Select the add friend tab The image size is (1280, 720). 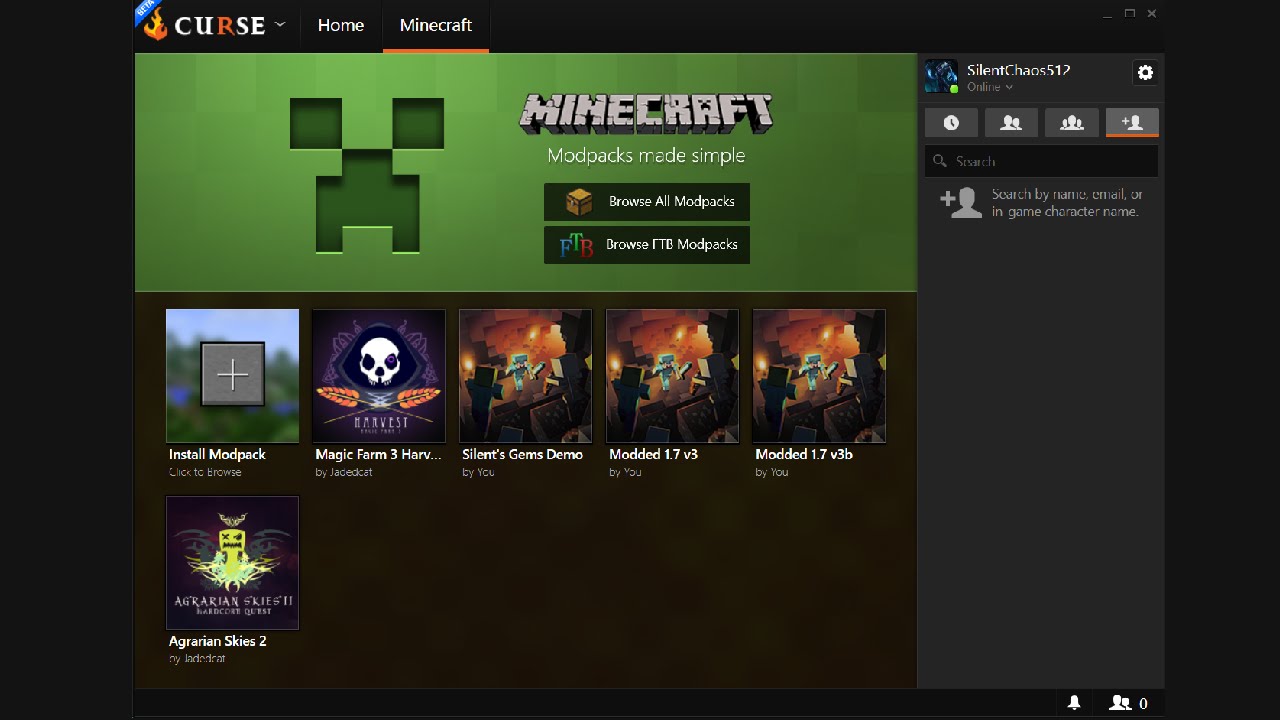click(1132, 122)
